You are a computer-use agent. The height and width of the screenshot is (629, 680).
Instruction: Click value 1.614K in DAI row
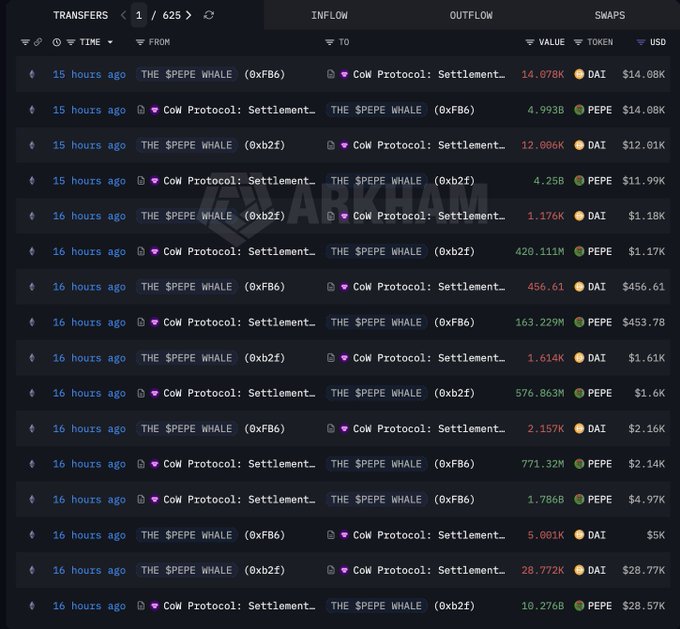click(x=546, y=358)
